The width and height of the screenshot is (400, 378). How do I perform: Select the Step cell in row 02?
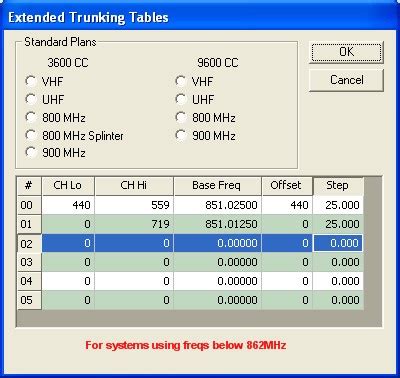click(x=338, y=243)
